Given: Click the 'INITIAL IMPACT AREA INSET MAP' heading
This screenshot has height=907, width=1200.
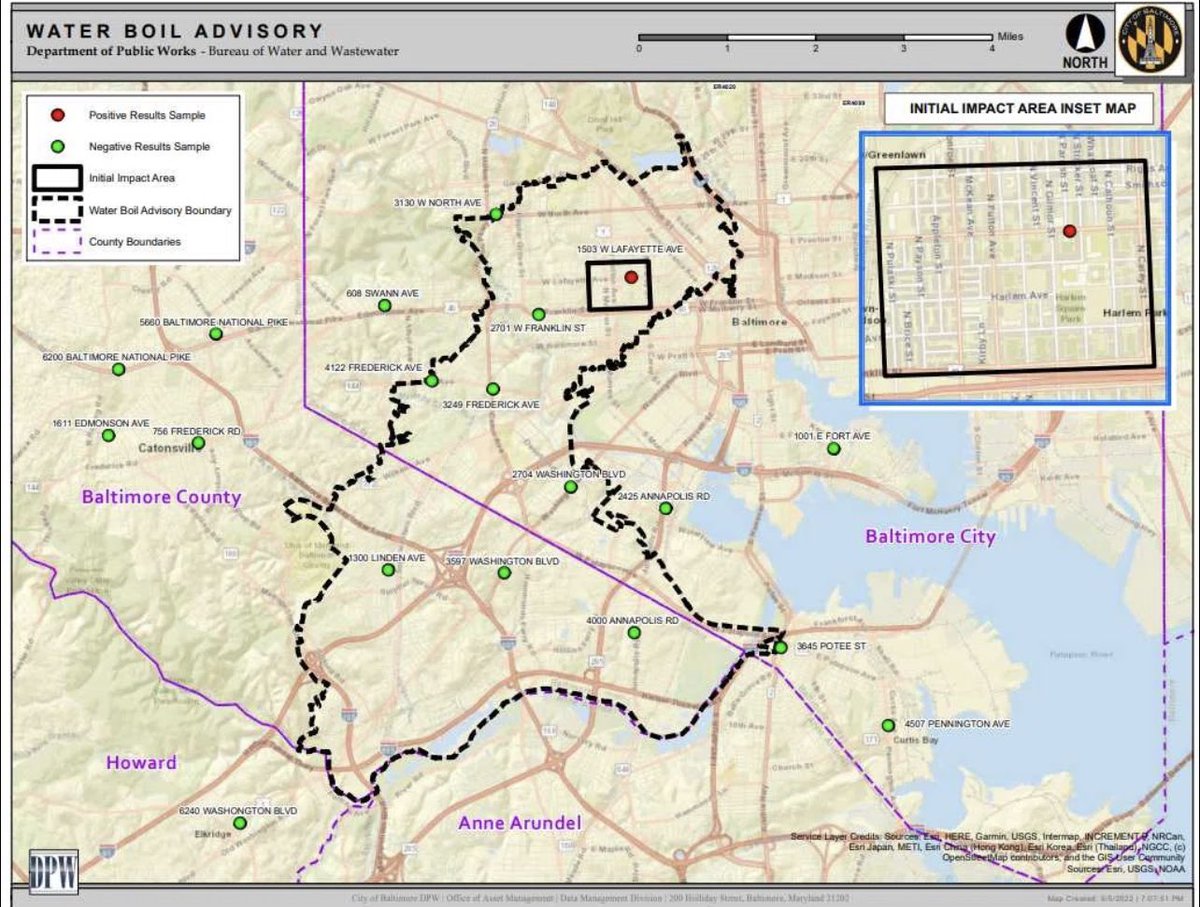Looking at the screenshot, I should click(1022, 109).
